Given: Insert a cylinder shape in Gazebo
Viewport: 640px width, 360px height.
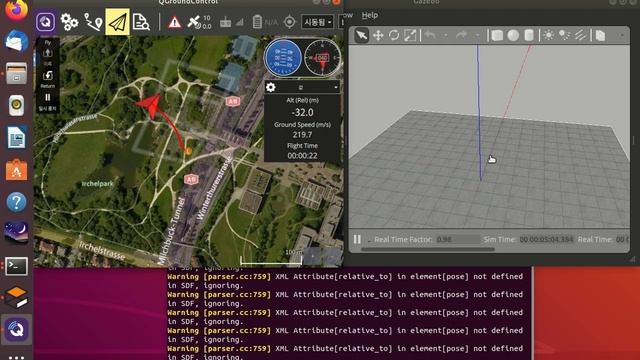Looking at the screenshot, I should (529, 36).
